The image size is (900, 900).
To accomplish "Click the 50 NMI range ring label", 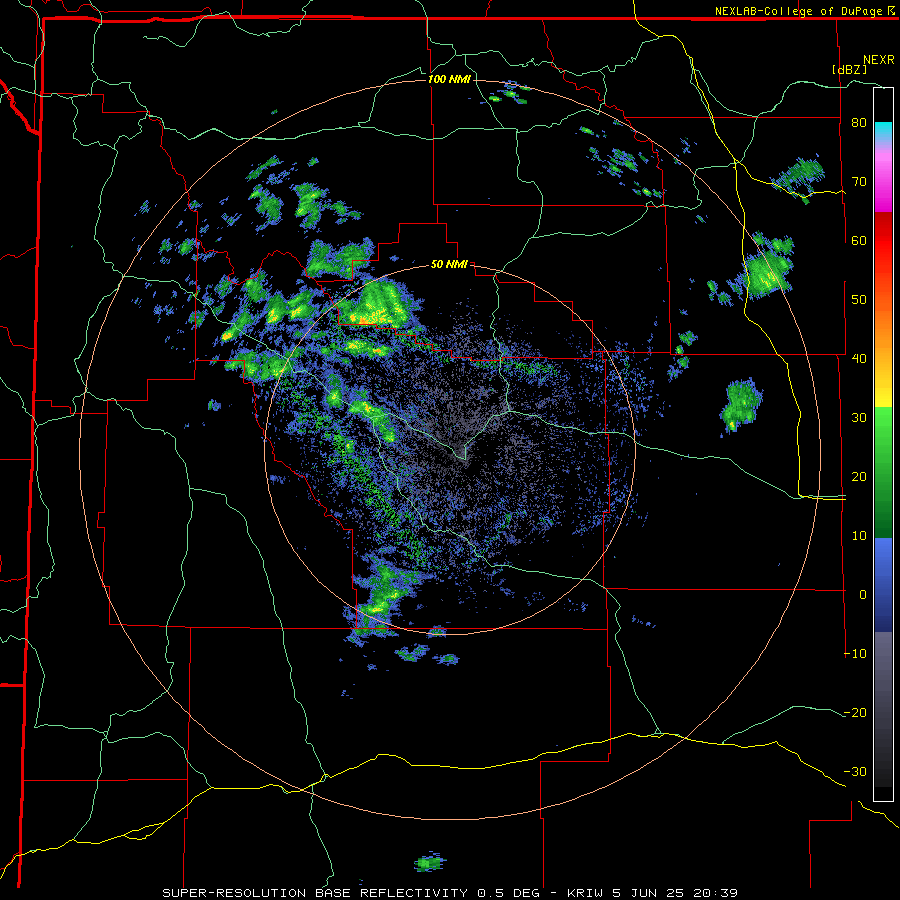I will [x=449, y=265].
